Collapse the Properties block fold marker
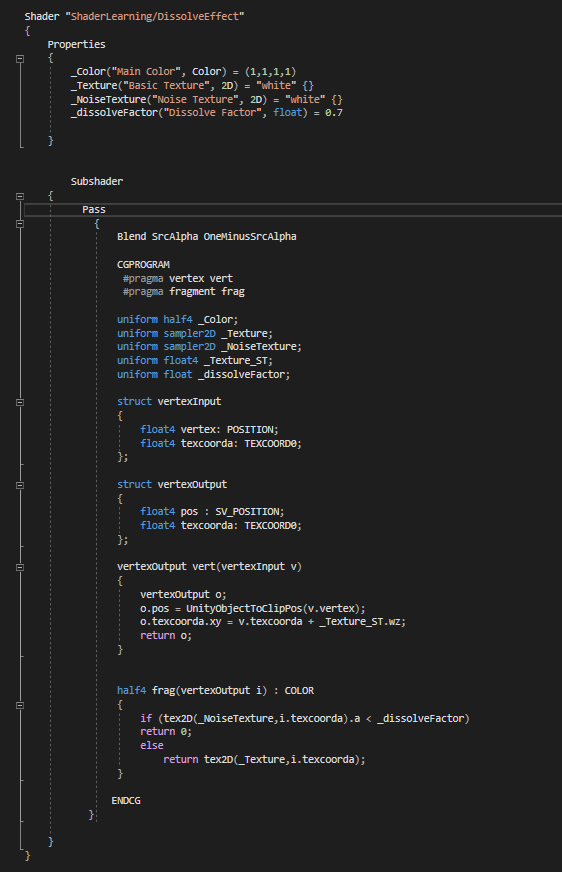The width and height of the screenshot is (562, 872). 20,58
